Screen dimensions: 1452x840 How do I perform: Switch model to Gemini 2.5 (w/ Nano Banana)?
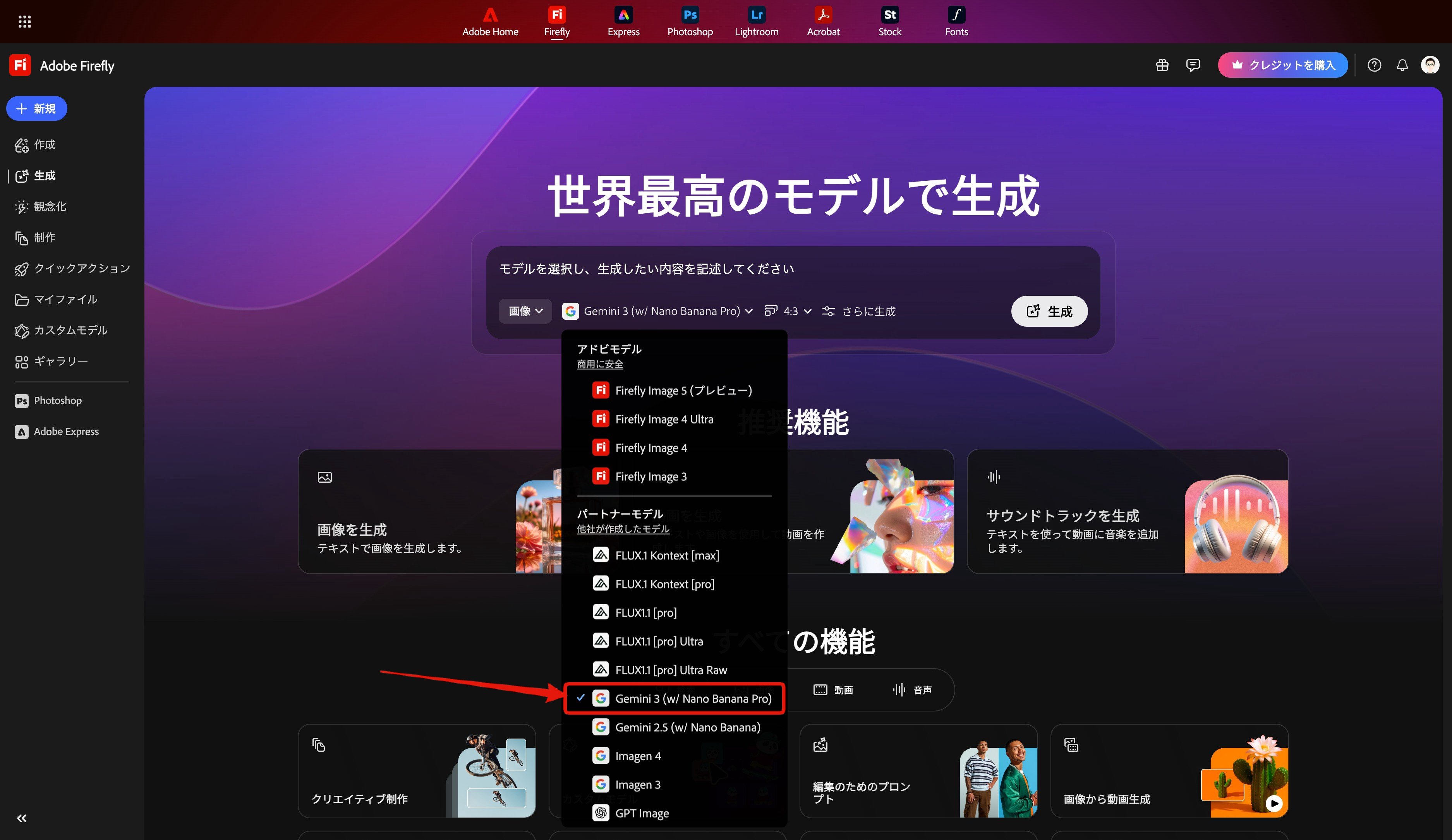[x=688, y=727]
